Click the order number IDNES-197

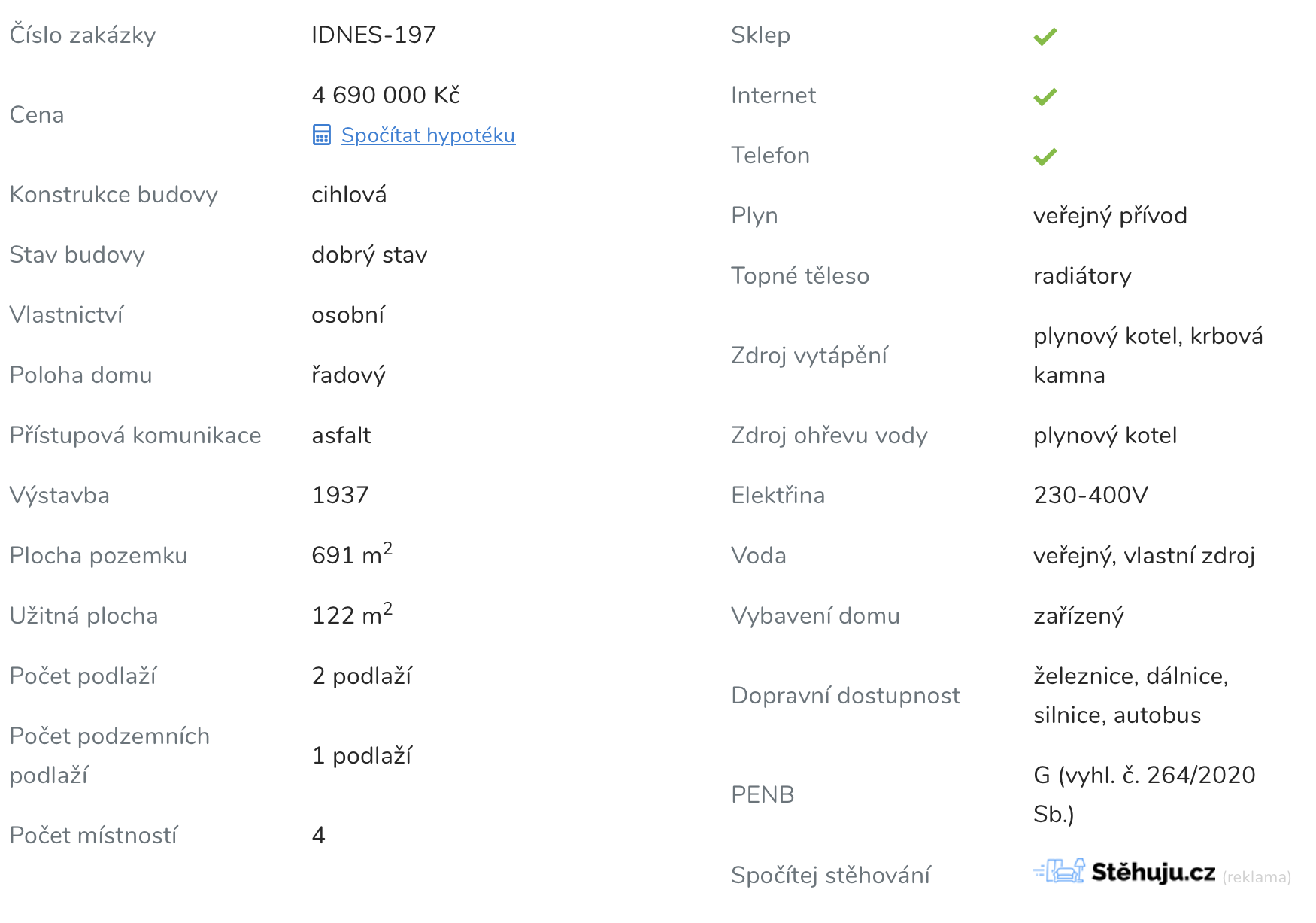(x=374, y=35)
